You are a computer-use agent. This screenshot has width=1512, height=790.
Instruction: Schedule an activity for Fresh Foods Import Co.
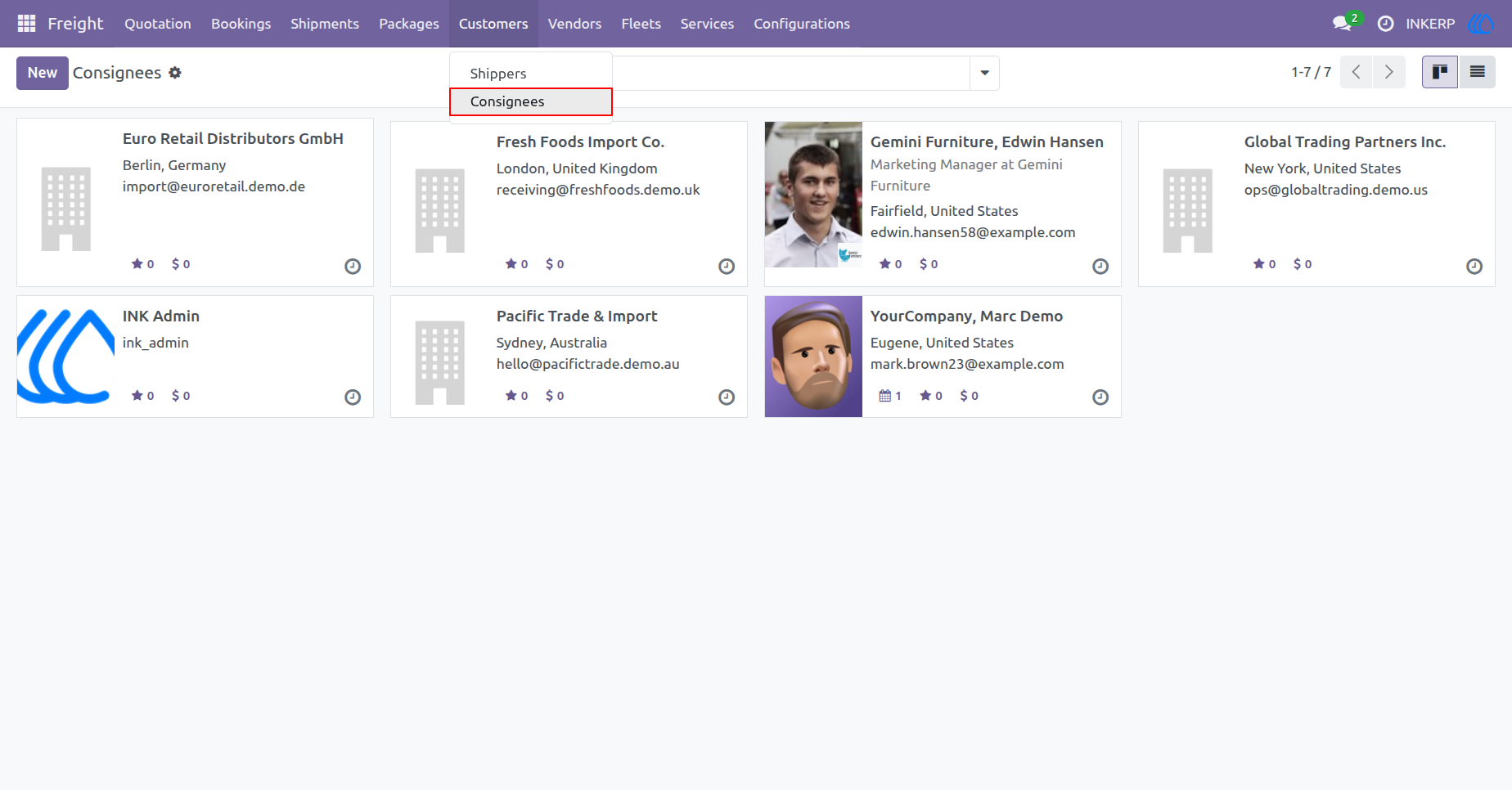point(727,266)
